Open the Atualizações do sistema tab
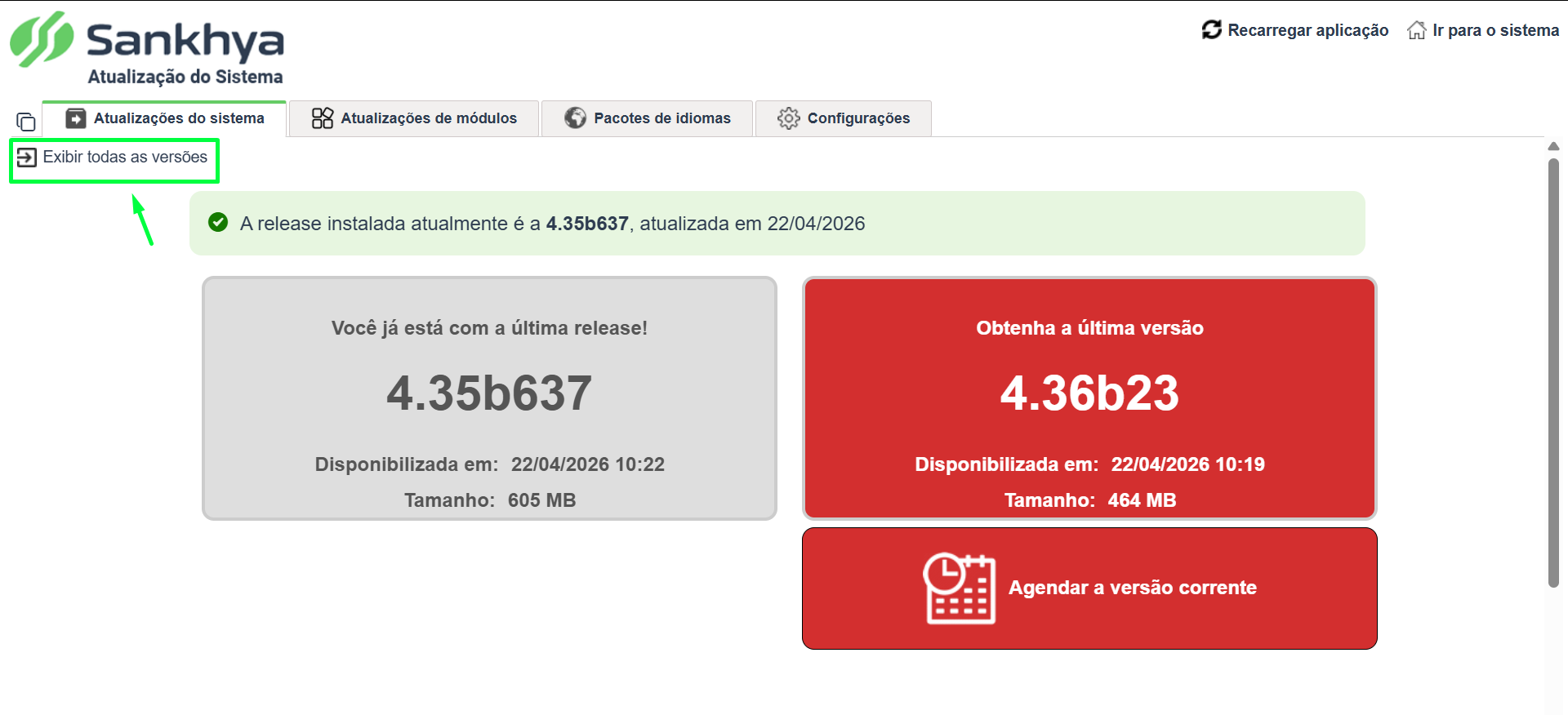 (x=164, y=118)
